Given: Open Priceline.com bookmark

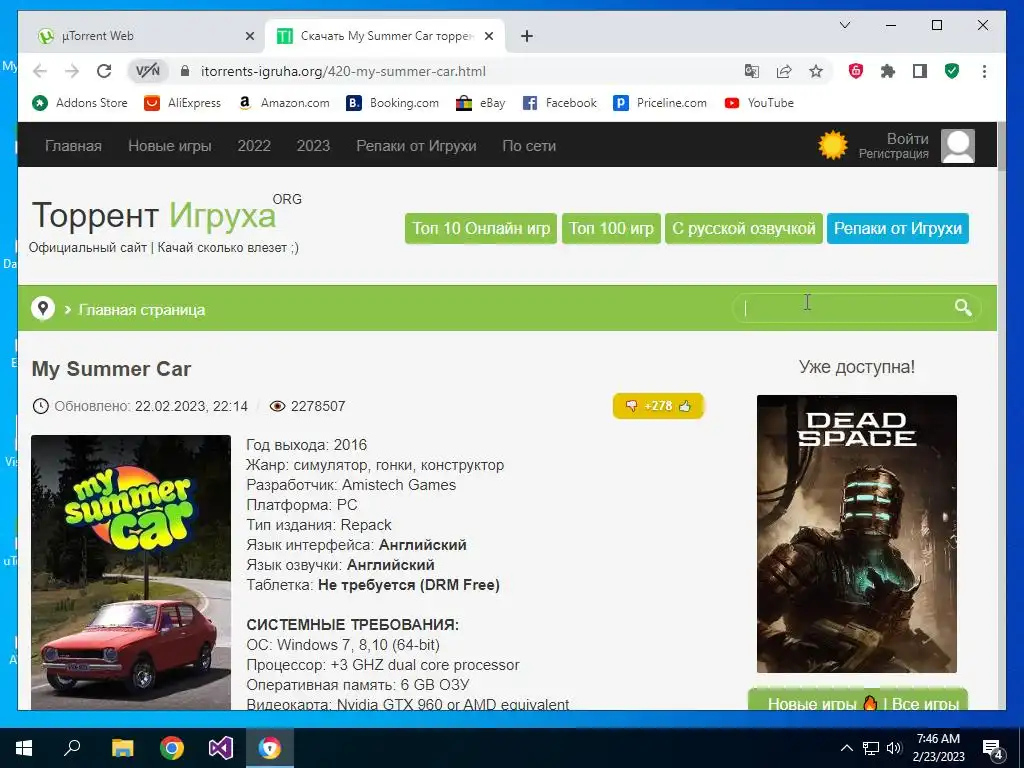Looking at the screenshot, I should point(660,103).
